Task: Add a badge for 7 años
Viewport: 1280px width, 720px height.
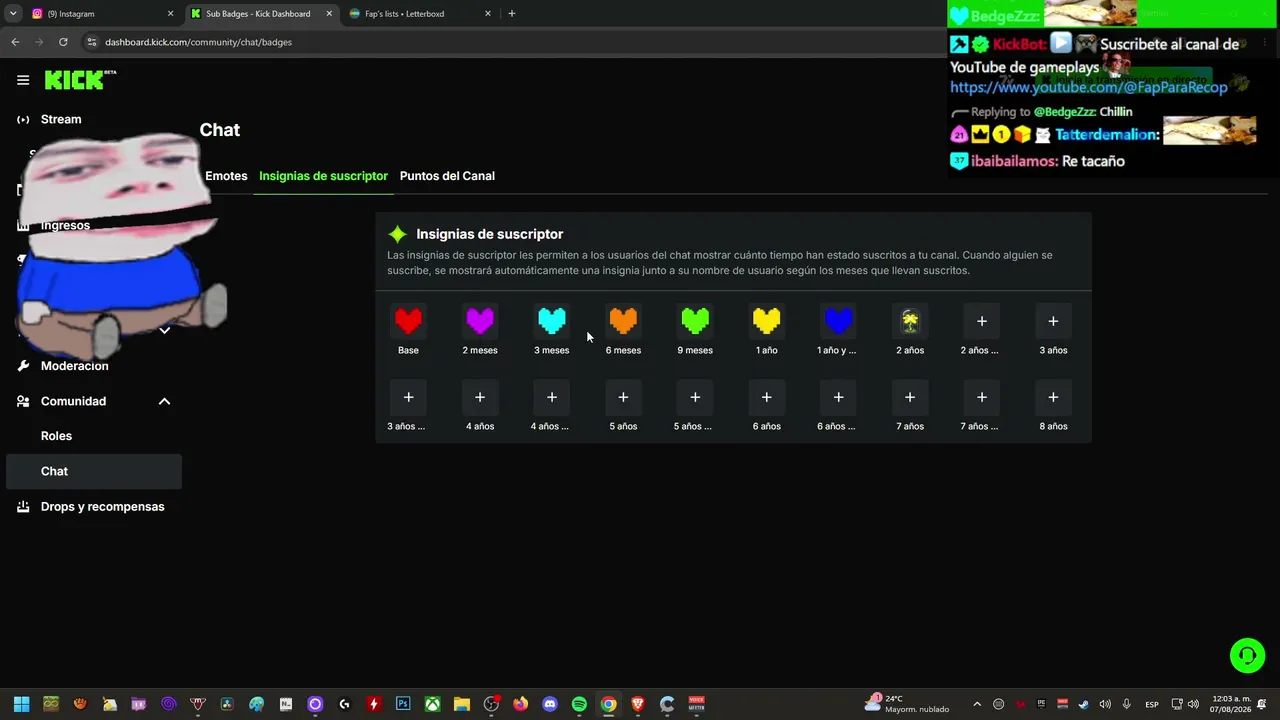Action: (910, 397)
